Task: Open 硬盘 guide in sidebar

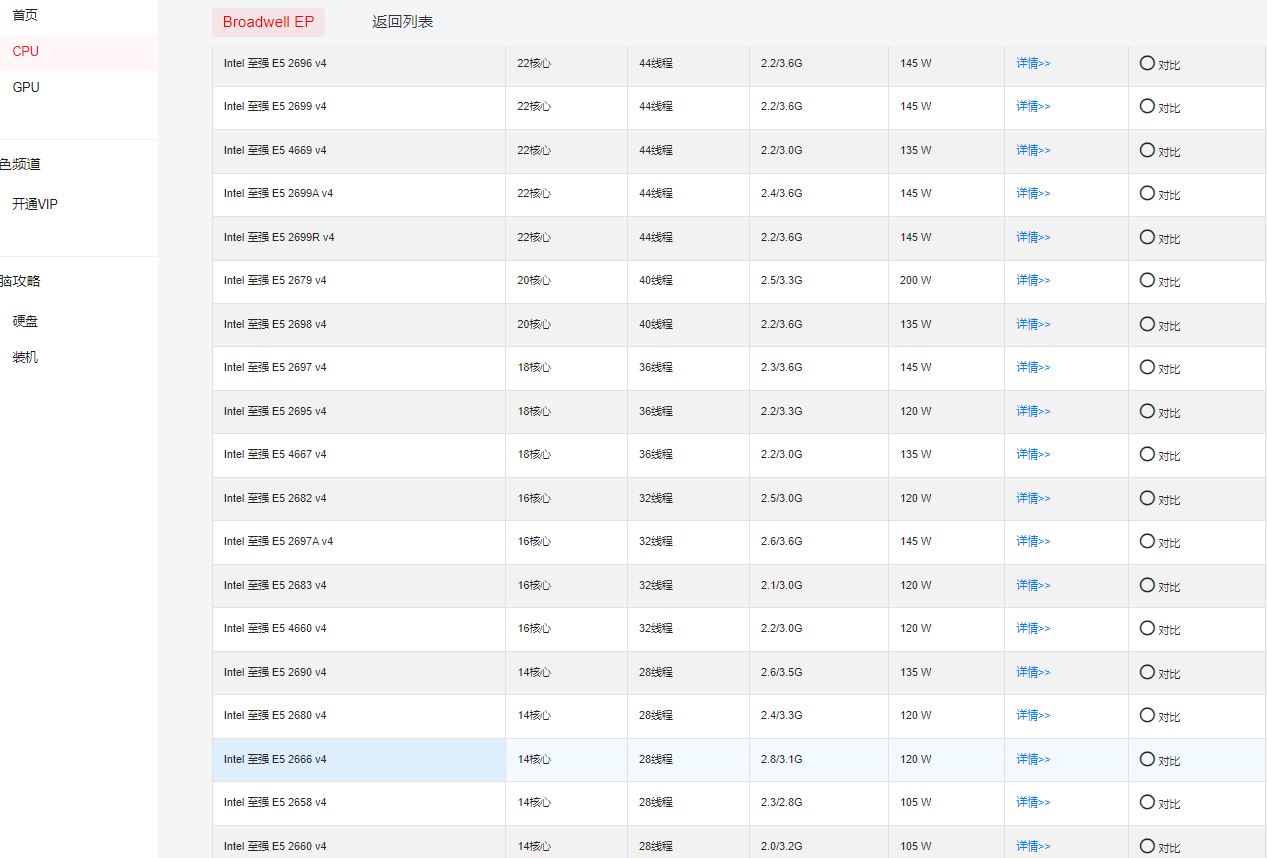Action: coord(25,321)
